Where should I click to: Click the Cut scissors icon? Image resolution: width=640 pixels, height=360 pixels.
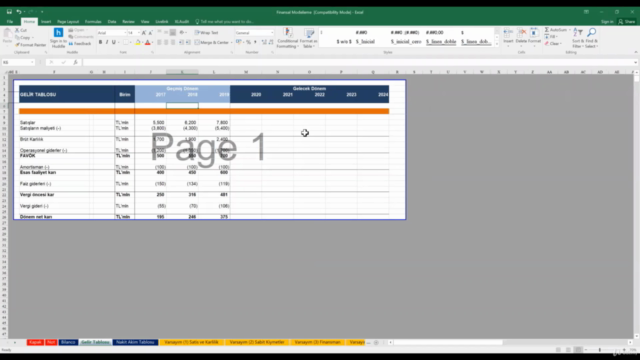(x=17, y=30)
